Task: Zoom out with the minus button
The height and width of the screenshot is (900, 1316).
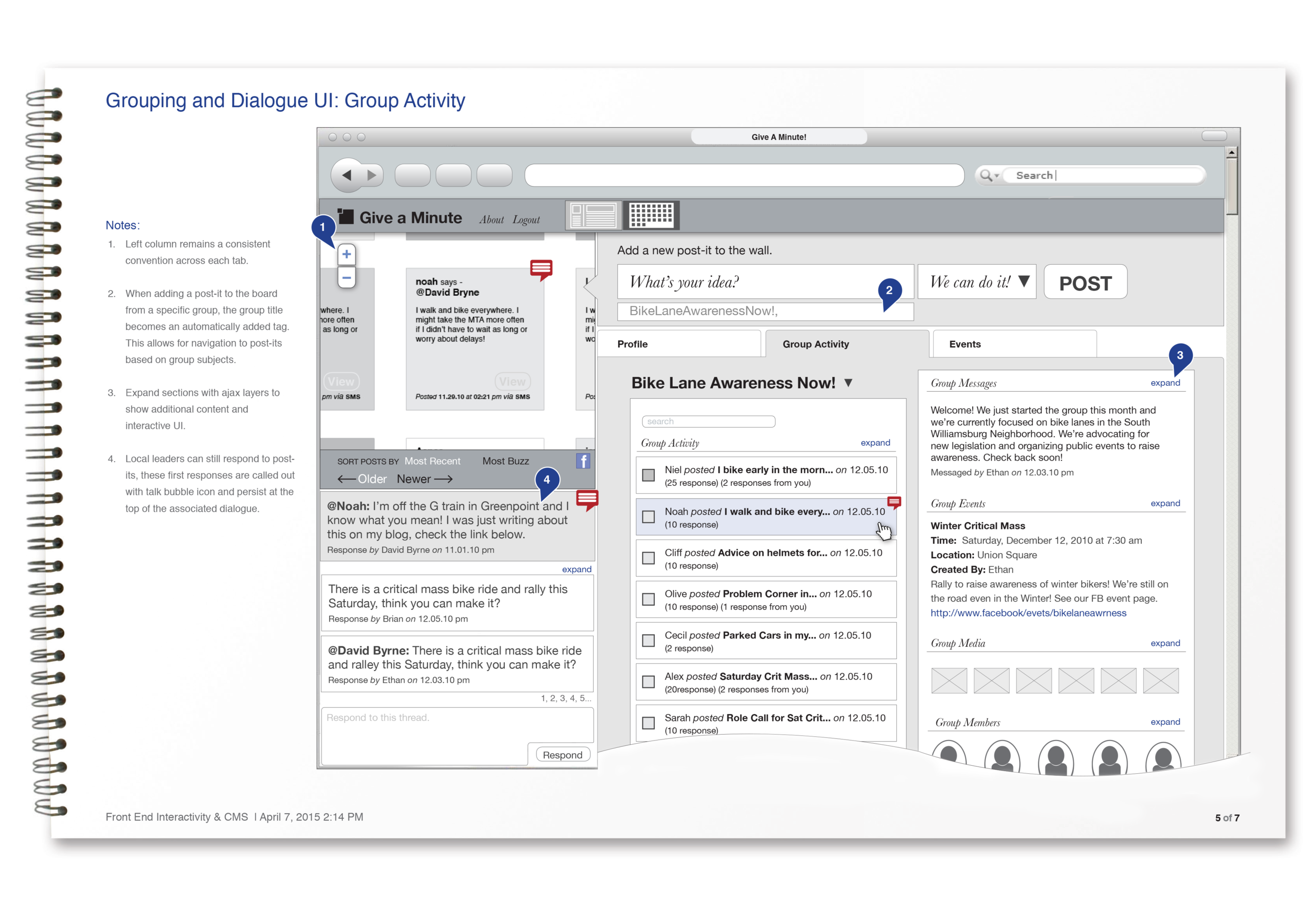Action: [346, 277]
